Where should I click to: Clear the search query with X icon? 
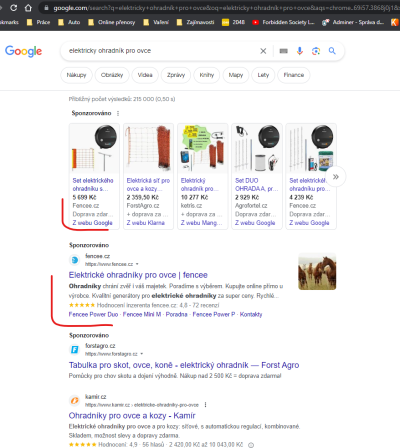263,51
